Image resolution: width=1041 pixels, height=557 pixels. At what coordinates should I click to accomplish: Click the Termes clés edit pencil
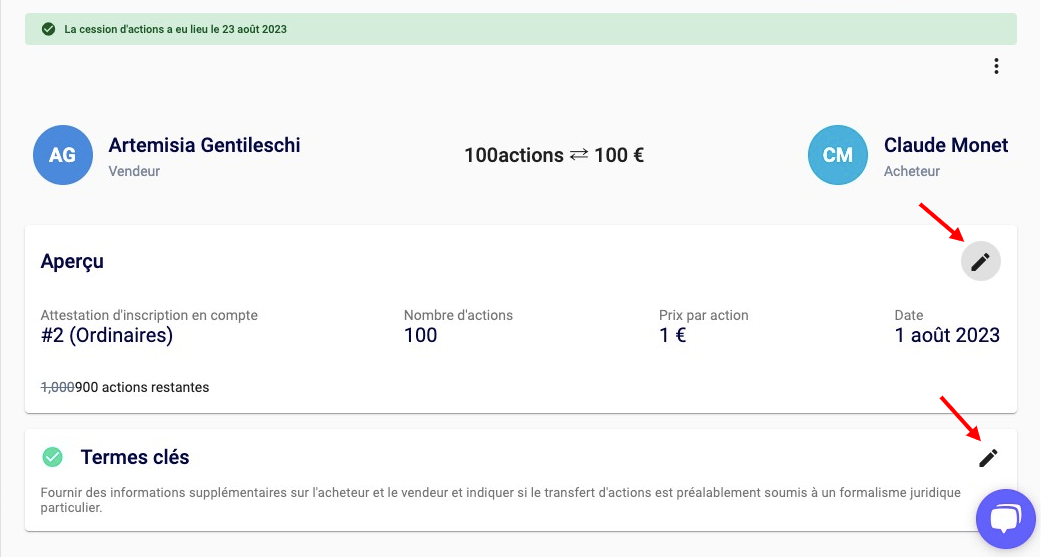coord(988,457)
